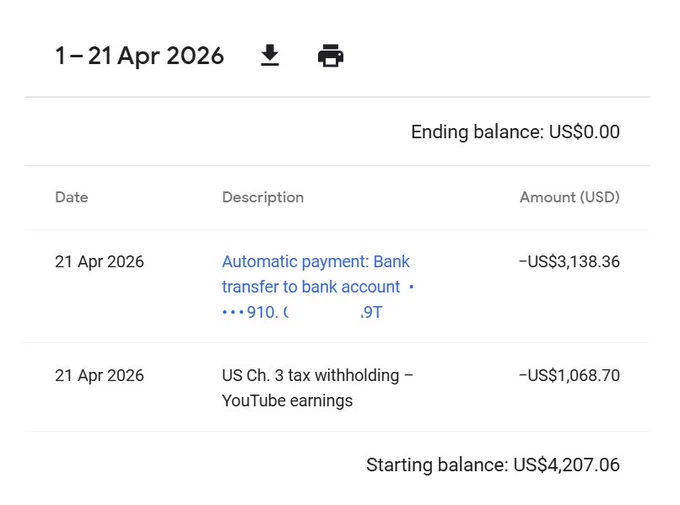Screen dimensions: 680x505
Task: Click the bank account ending 910 text
Action: pyautogui.click(x=255, y=312)
